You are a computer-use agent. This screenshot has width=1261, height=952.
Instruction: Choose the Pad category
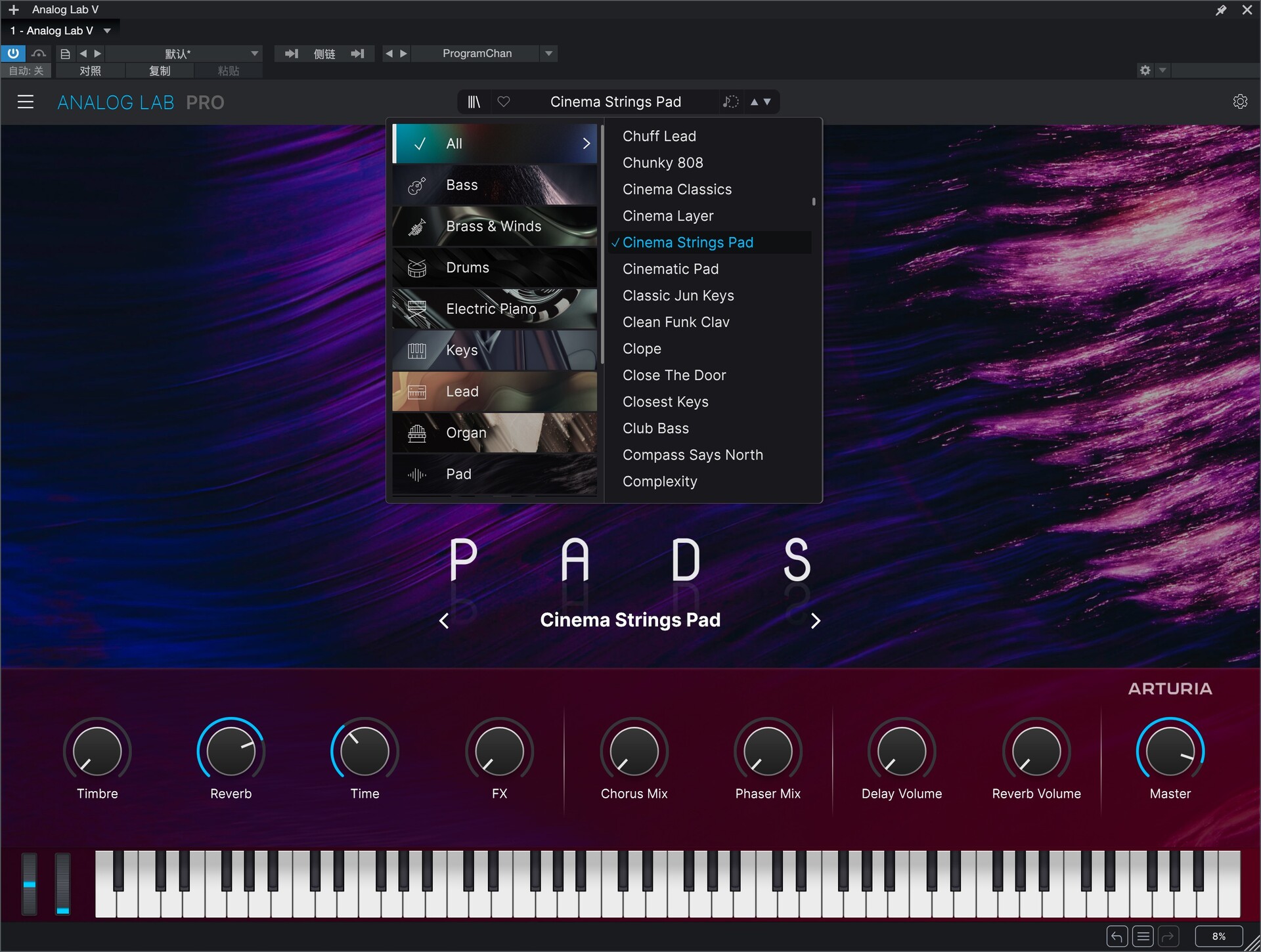(495, 474)
